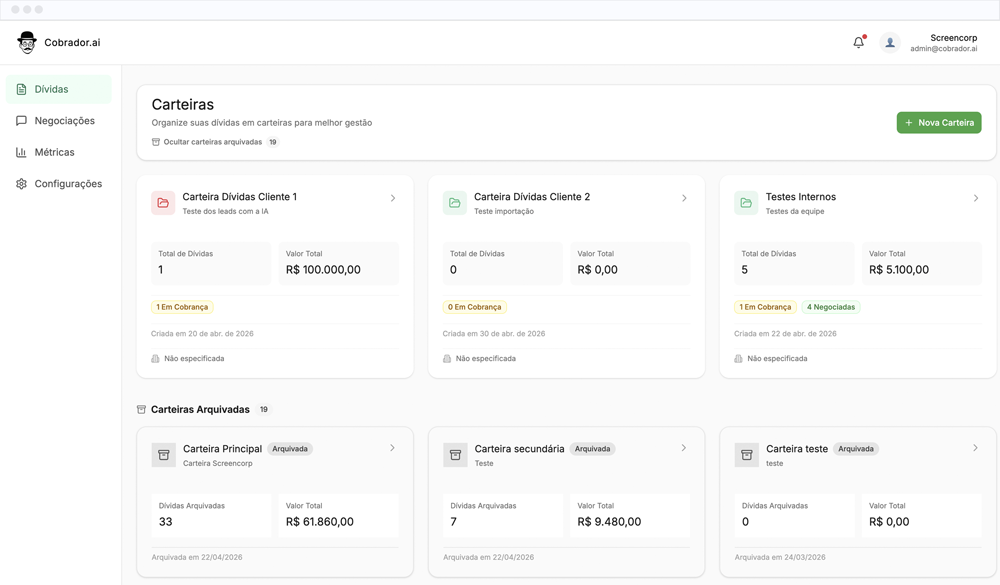This screenshot has height=585, width=1000.
Task: Click the green folder icon of Carteira Dívidas Cliente 2
Action: click(455, 203)
